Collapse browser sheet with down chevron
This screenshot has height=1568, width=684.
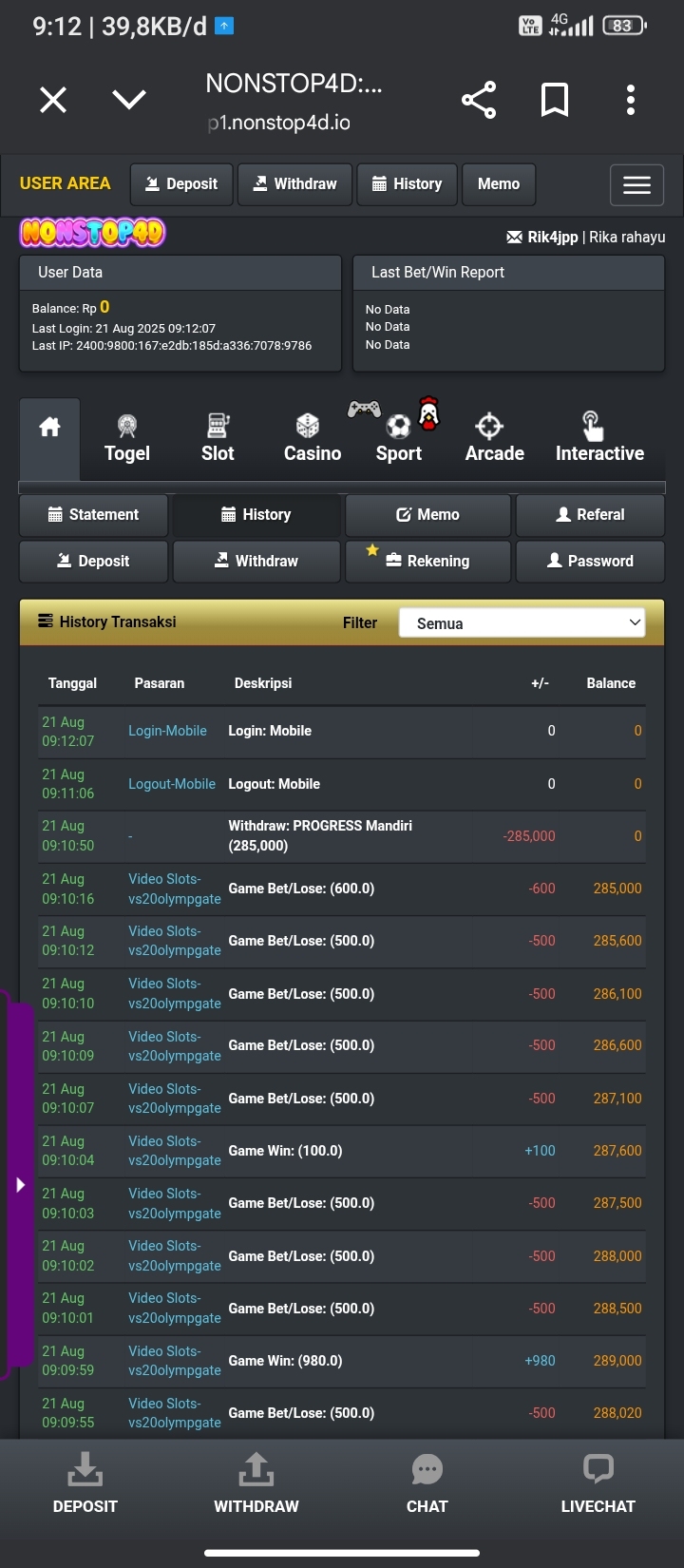pyautogui.click(x=129, y=100)
